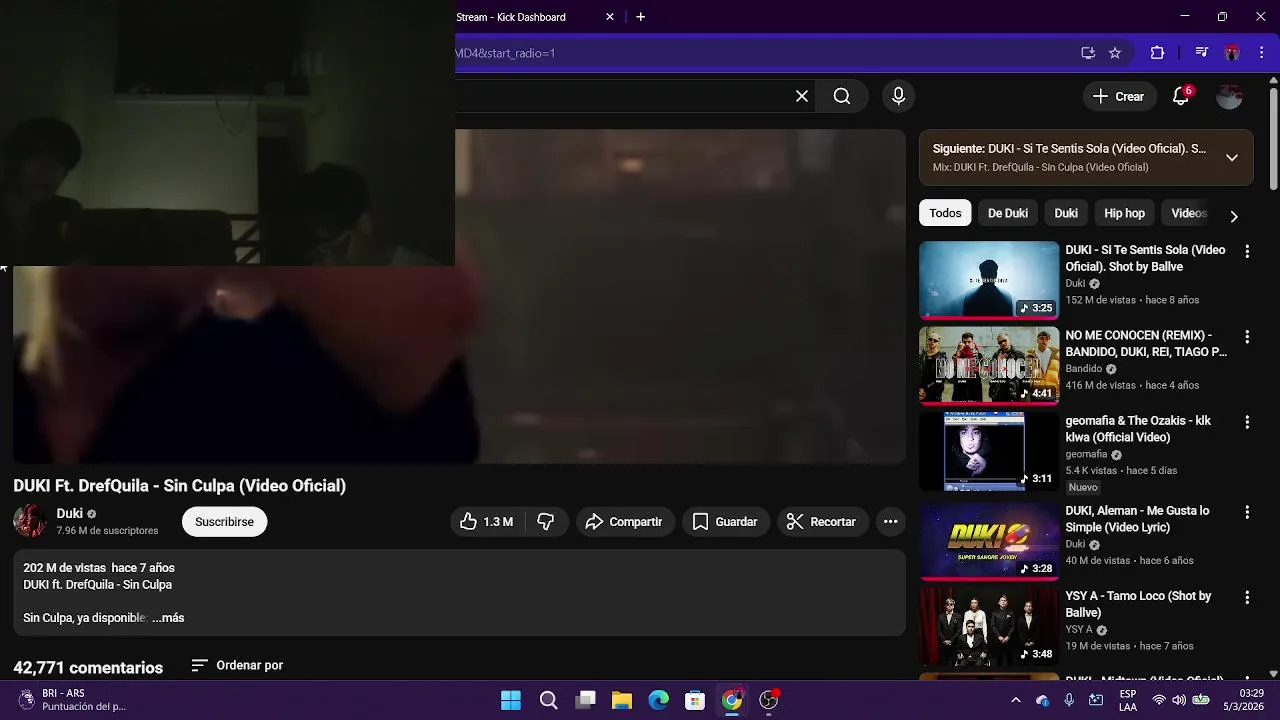Open options for geomafia klk klwa
The height and width of the screenshot is (720, 1280).
click(1247, 423)
